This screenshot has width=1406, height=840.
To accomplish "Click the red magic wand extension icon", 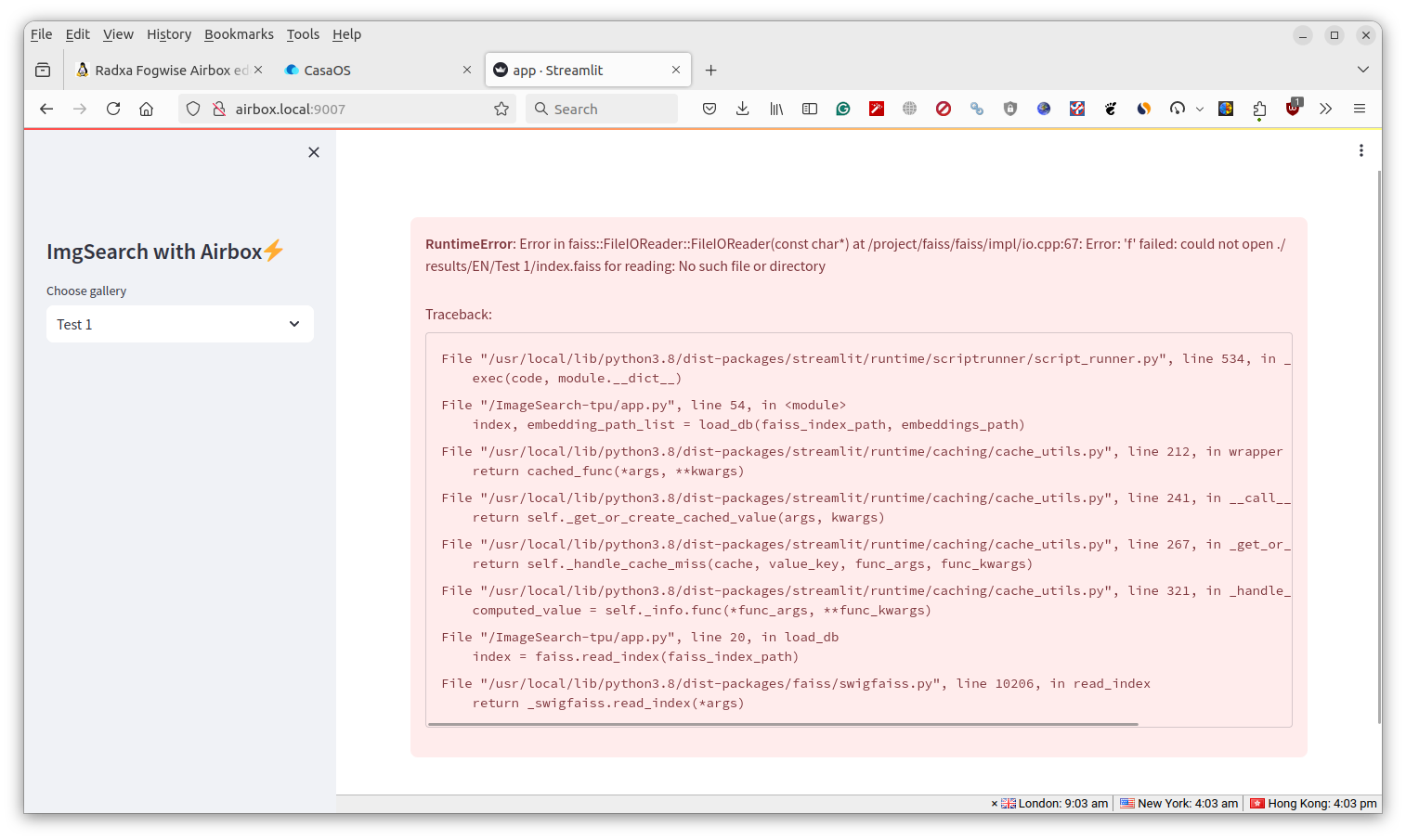I will [x=877, y=109].
